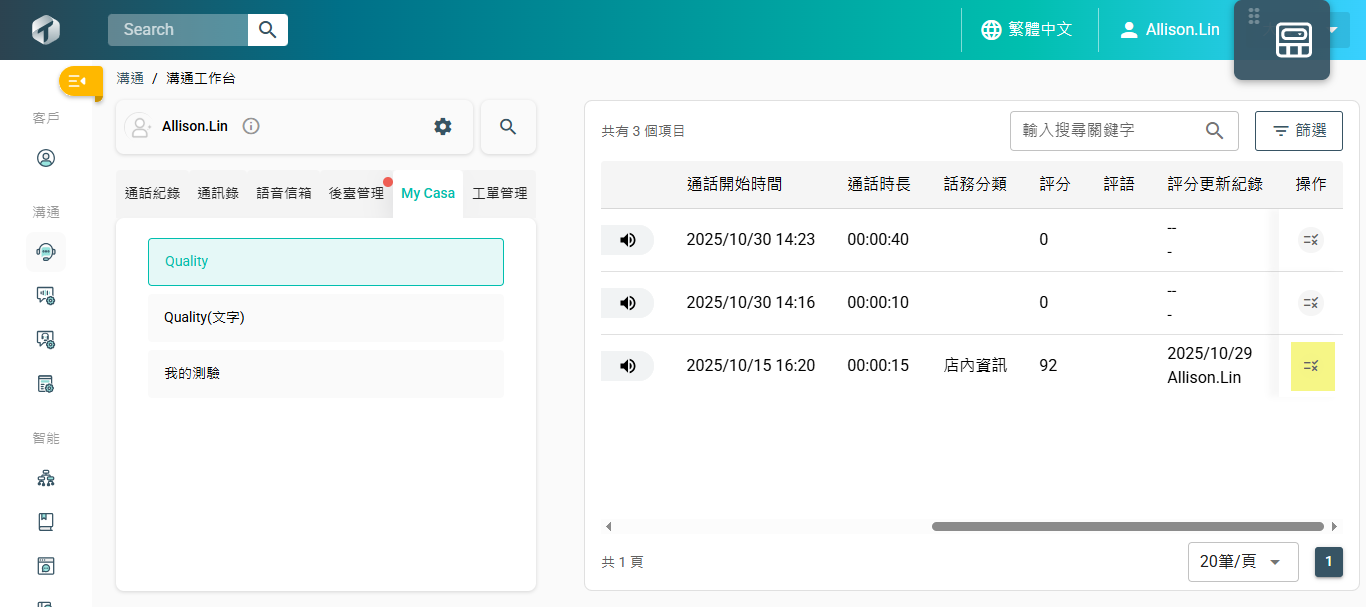Viewport: 1366px width, 607px height.
Task: Play audio for the 2025/10/15 call
Action: 627,366
